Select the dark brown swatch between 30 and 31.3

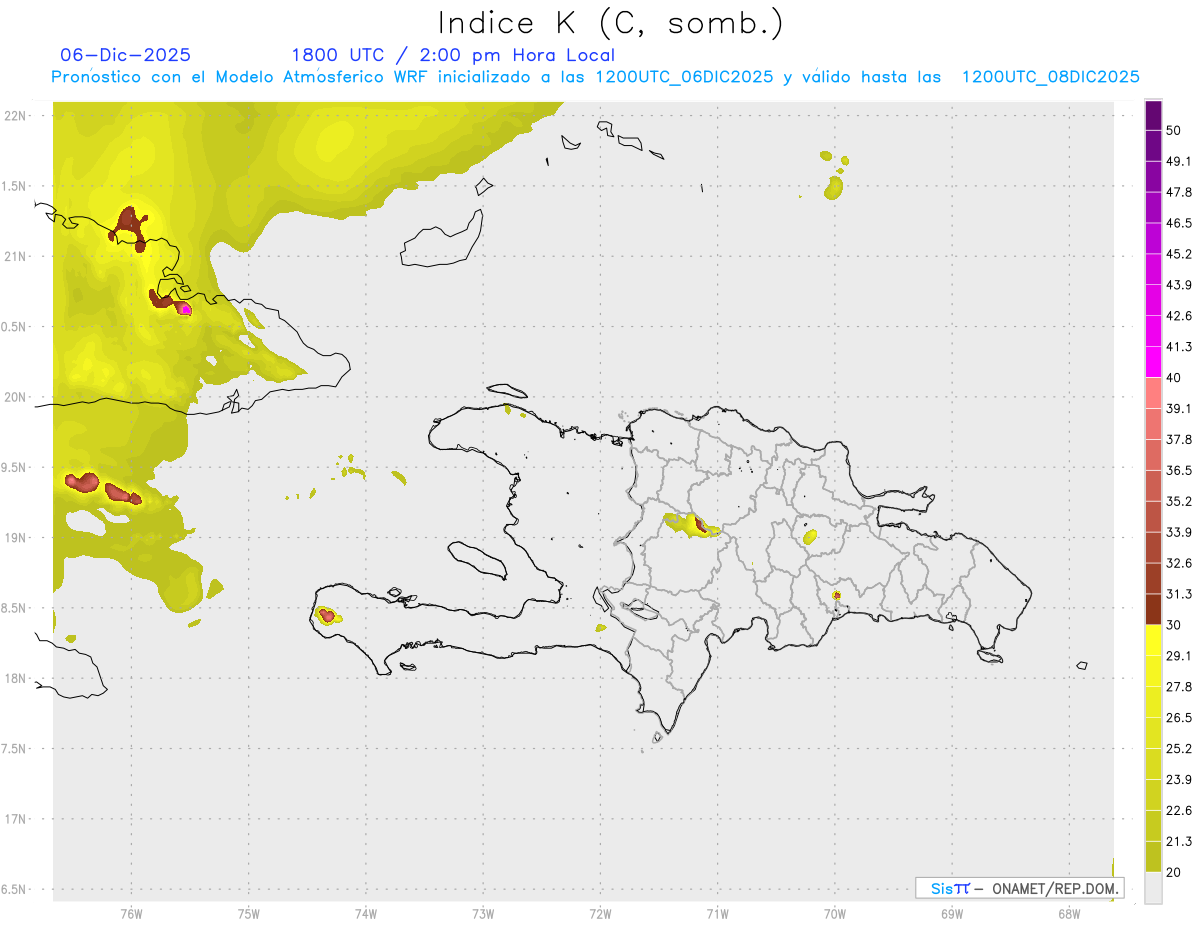point(1153,610)
